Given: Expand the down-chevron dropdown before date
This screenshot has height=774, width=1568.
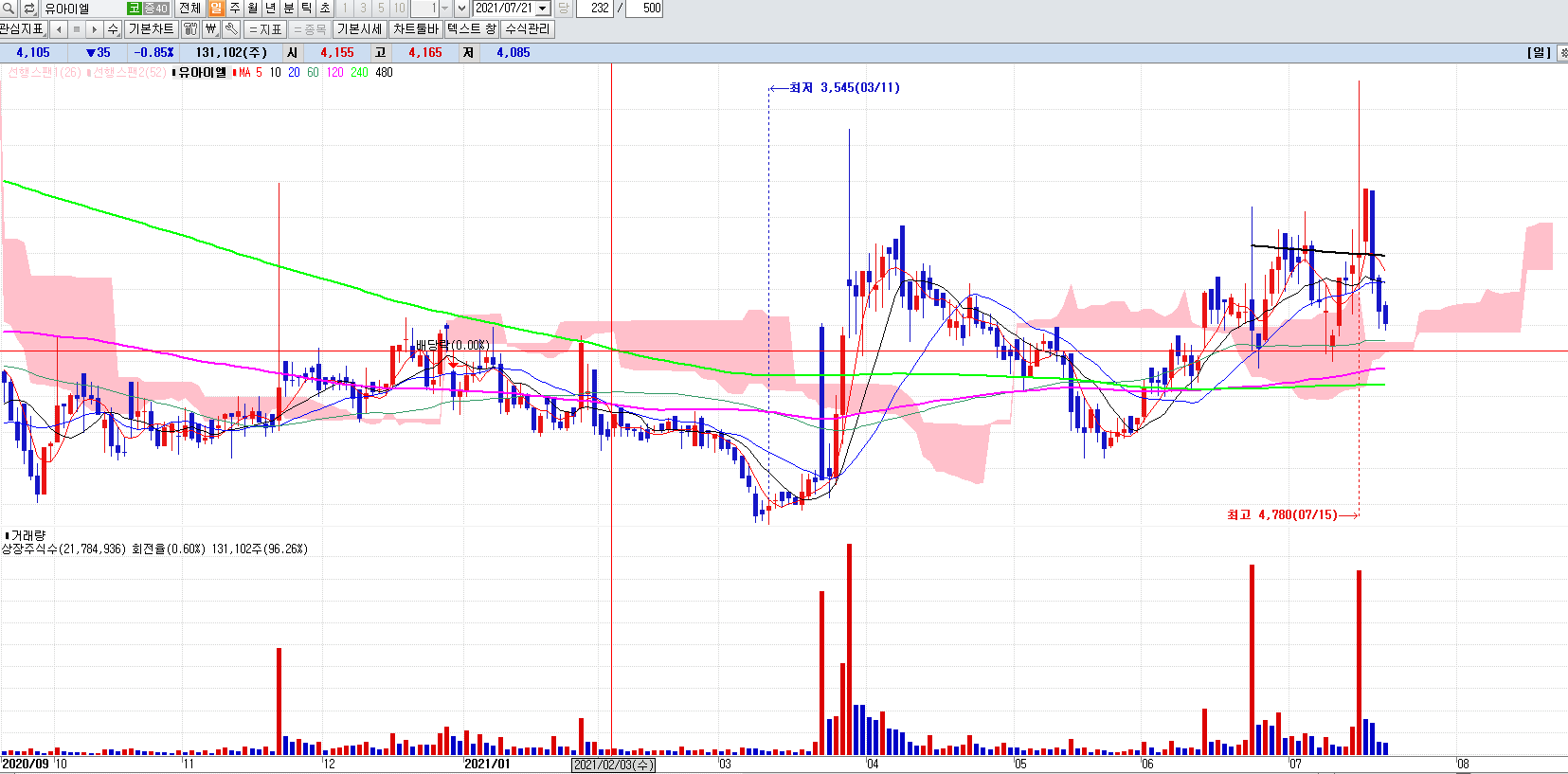Looking at the screenshot, I should 462,9.
